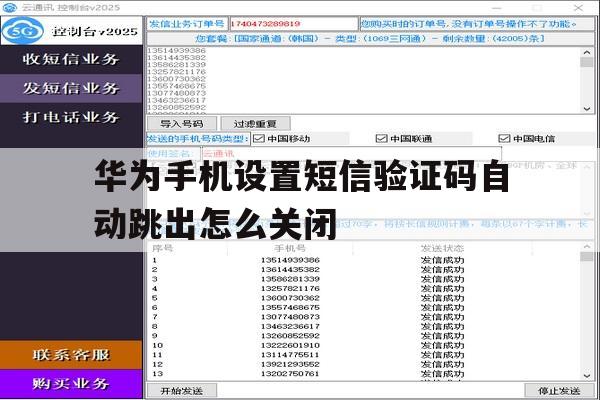Click results table scrollbar up arrow
This screenshot has height=400, width=600.
click(x=587, y=247)
